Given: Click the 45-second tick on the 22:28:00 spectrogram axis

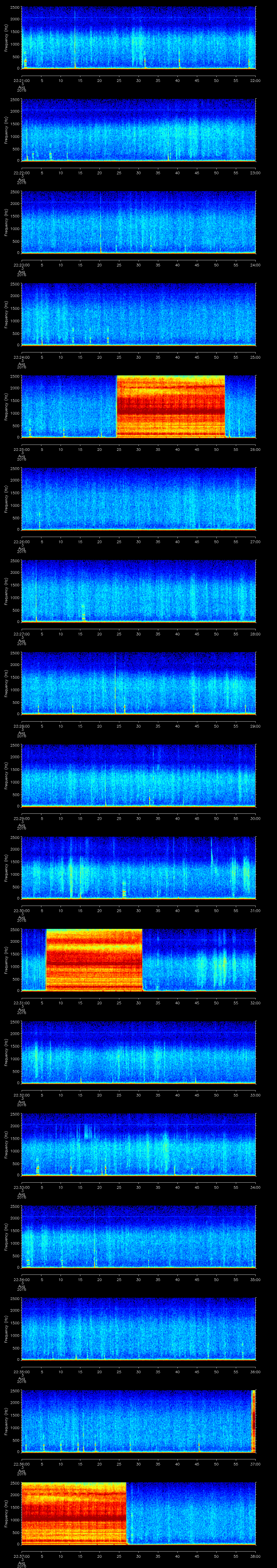Looking at the screenshot, I should tap(197, 726).
